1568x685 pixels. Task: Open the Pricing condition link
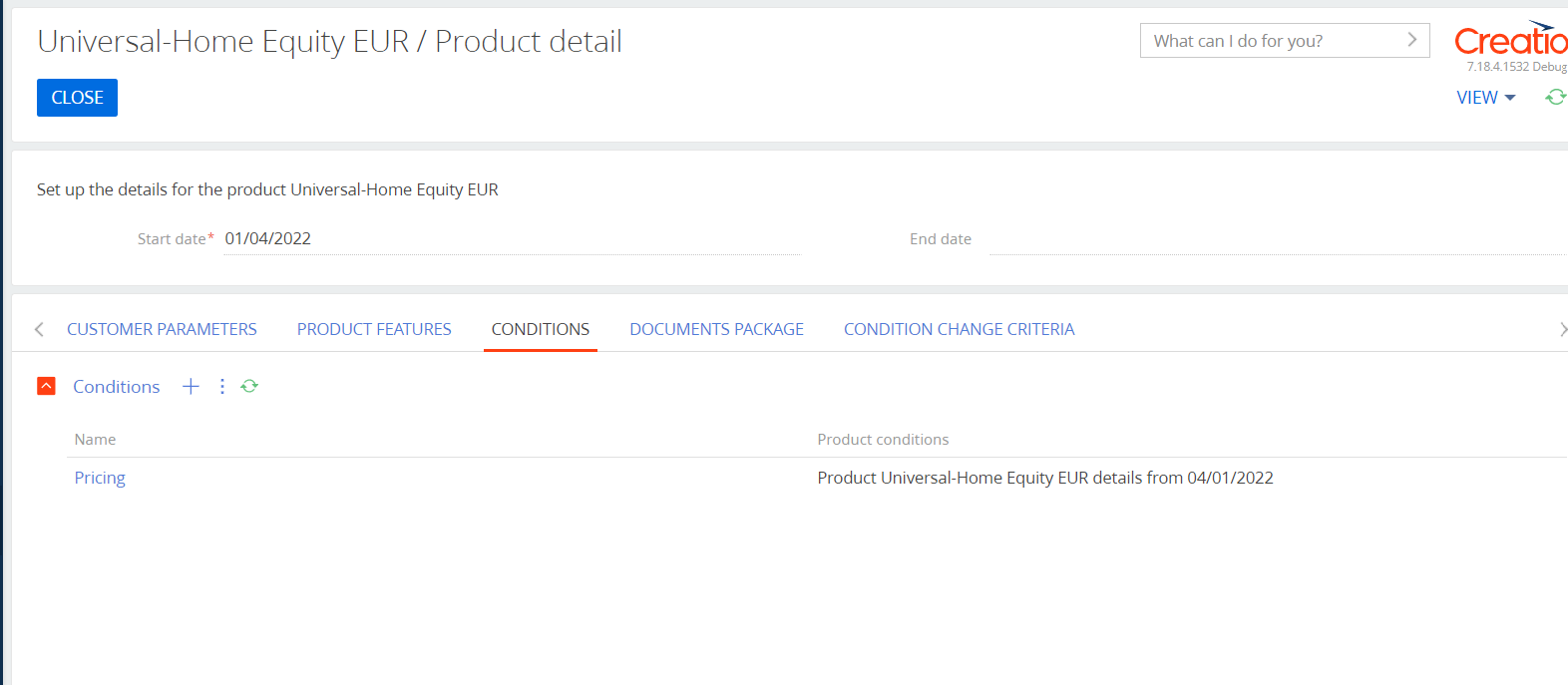pos(100,478)
